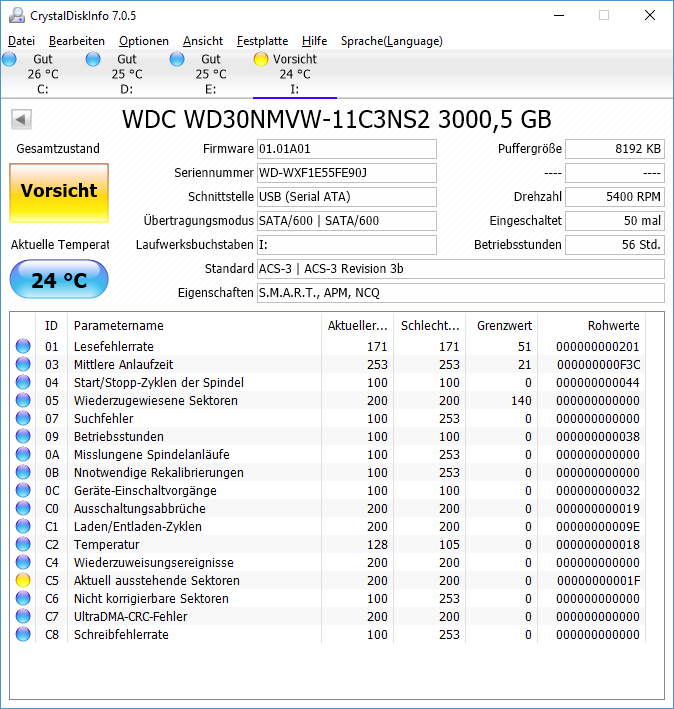Click the CrystalDiskInfo title bar icon
The image size is (674, 709).
(x=17, y=15)
